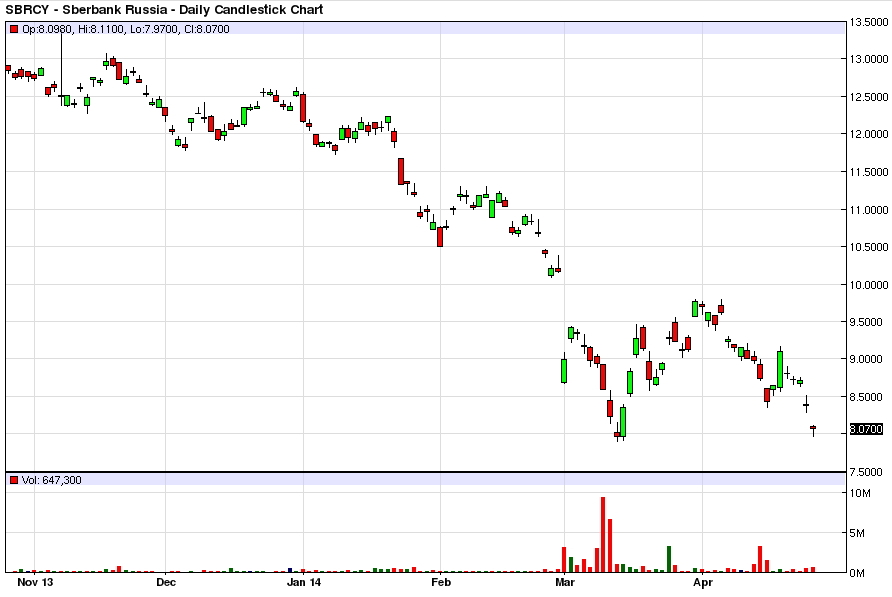Click the 10.0000 price axis label

(869, 285)
